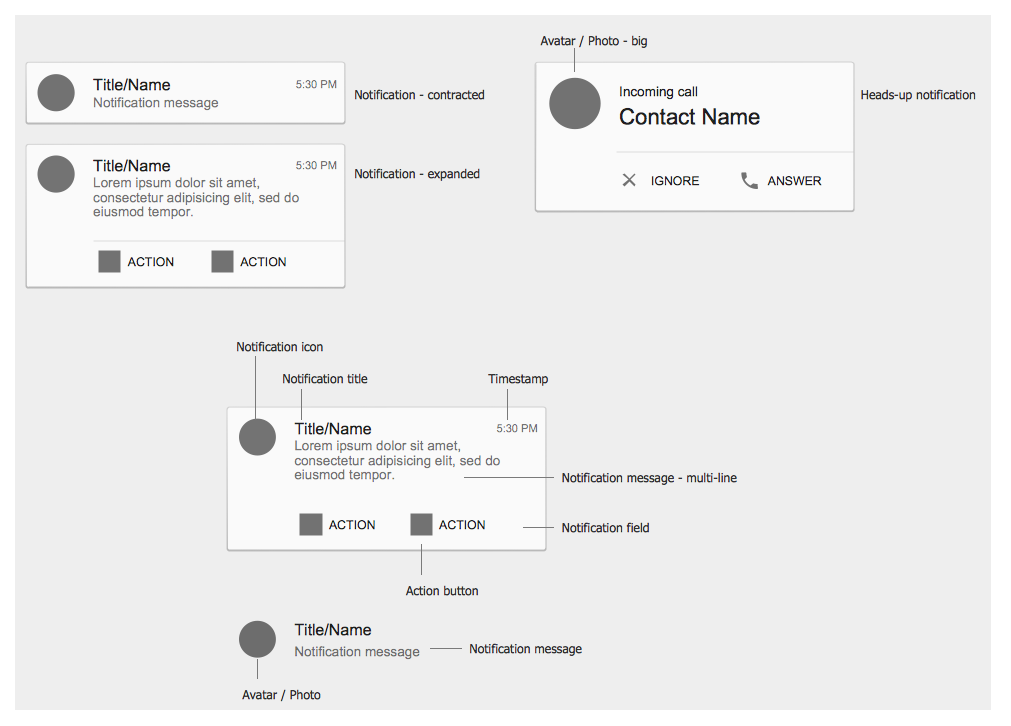This screenshot has width=1011, height=726.
Task: Click the 'Heads-up notification' label
Action: coord(918,95)
